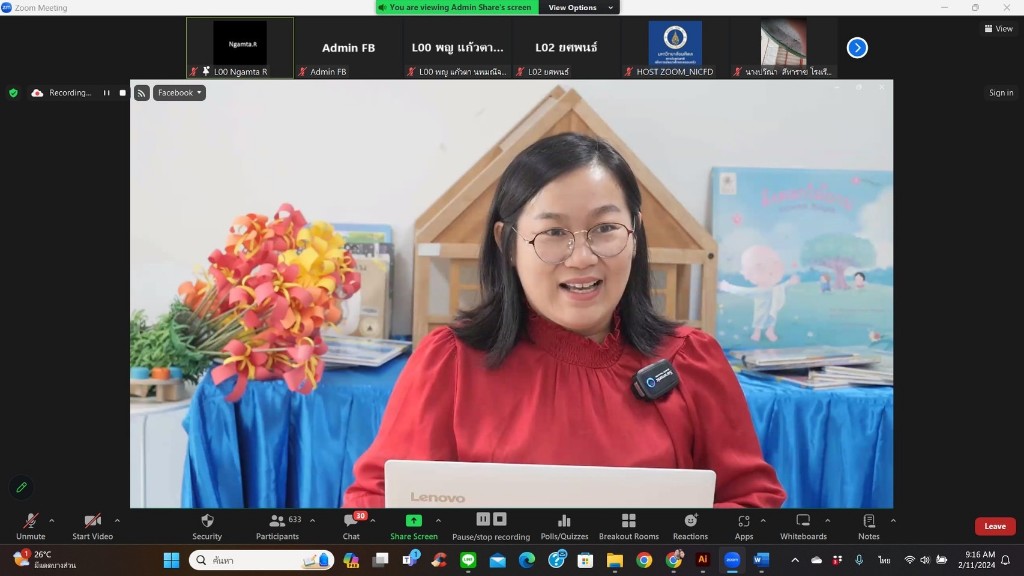Expand the arrow next to Whiteboards

tap(827, 520)
